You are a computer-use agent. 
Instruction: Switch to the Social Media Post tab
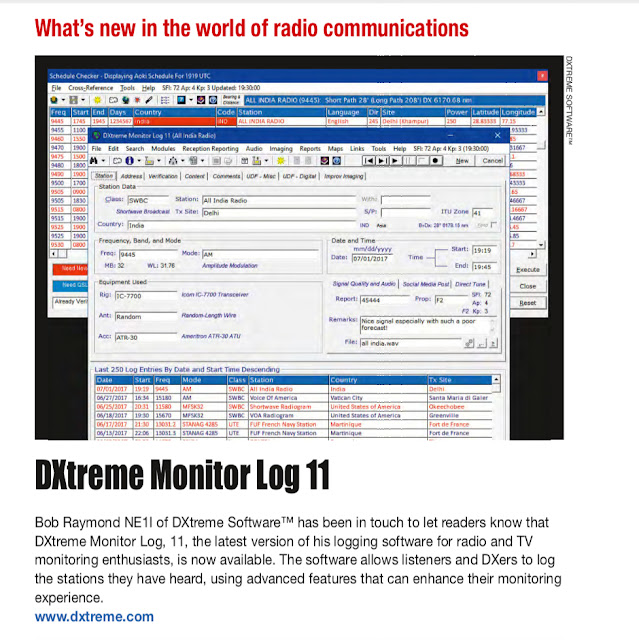(426, 284)
